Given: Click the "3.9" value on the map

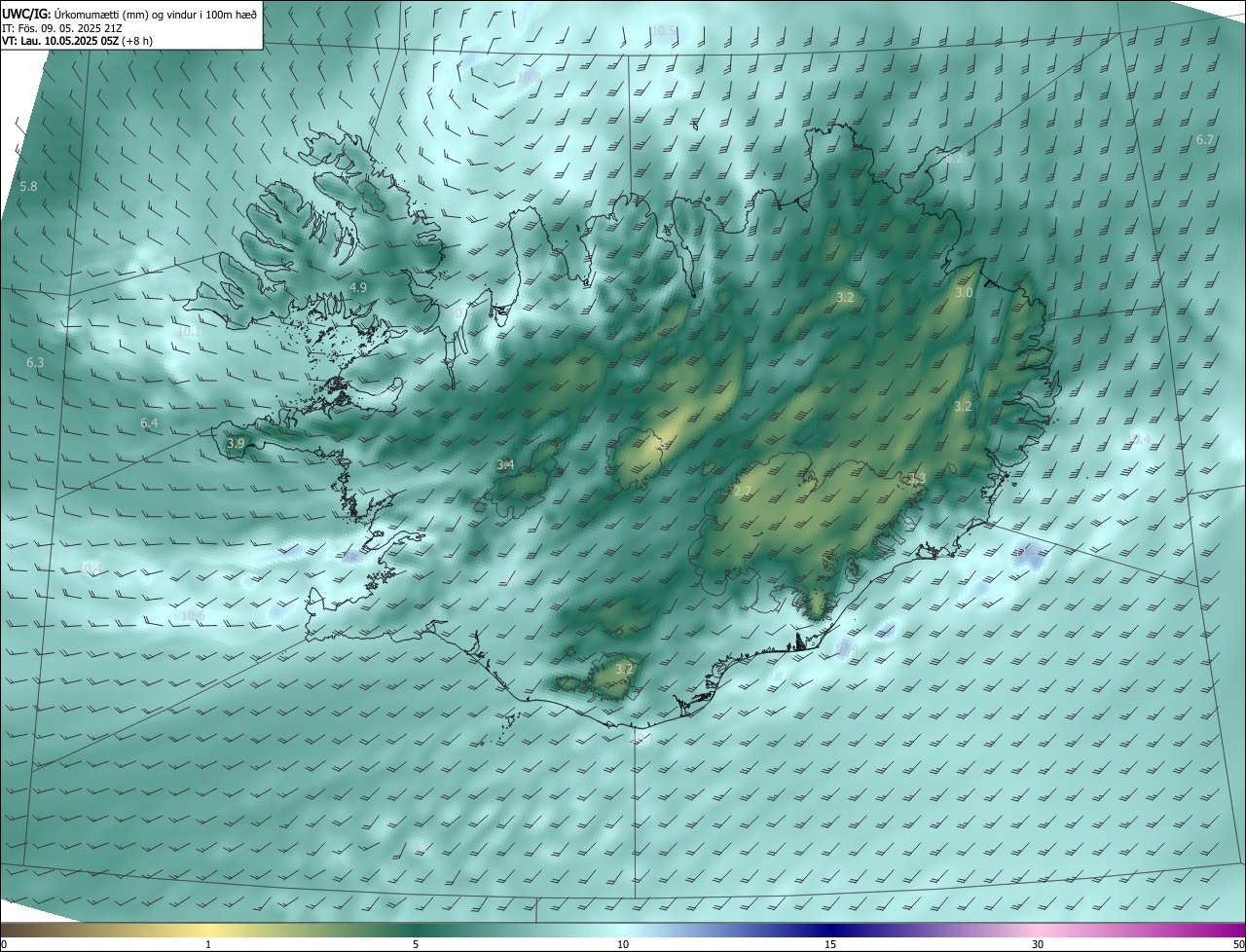Looking at the screenshot, I should point(236,443).
